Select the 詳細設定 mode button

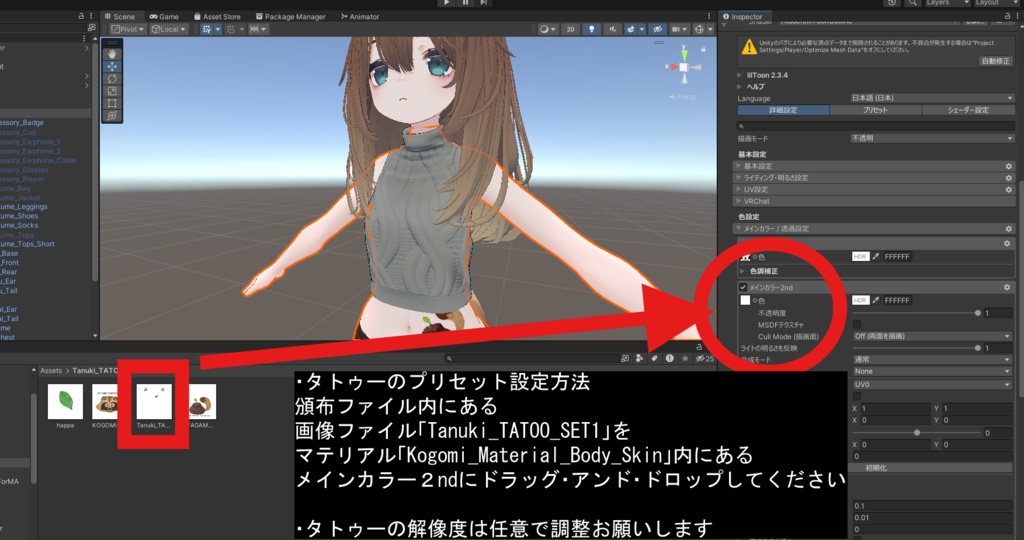tap(783, 110)
